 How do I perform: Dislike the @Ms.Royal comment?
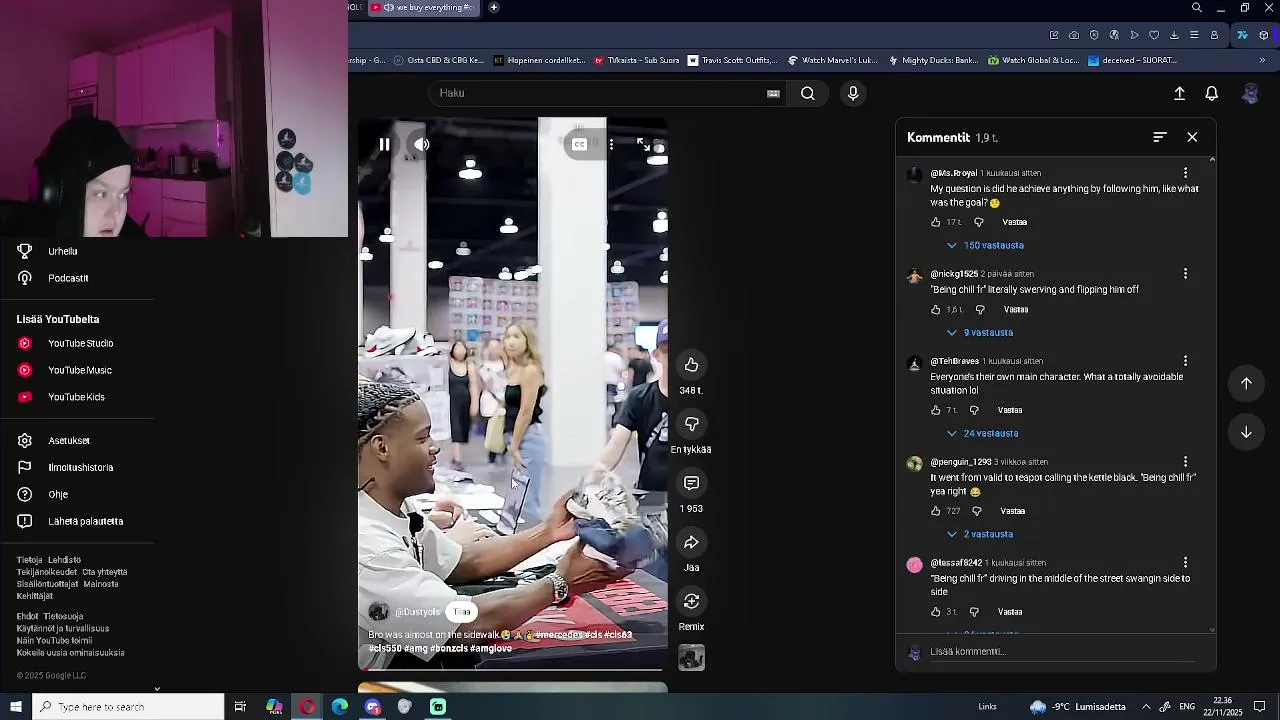click(979, 222)
